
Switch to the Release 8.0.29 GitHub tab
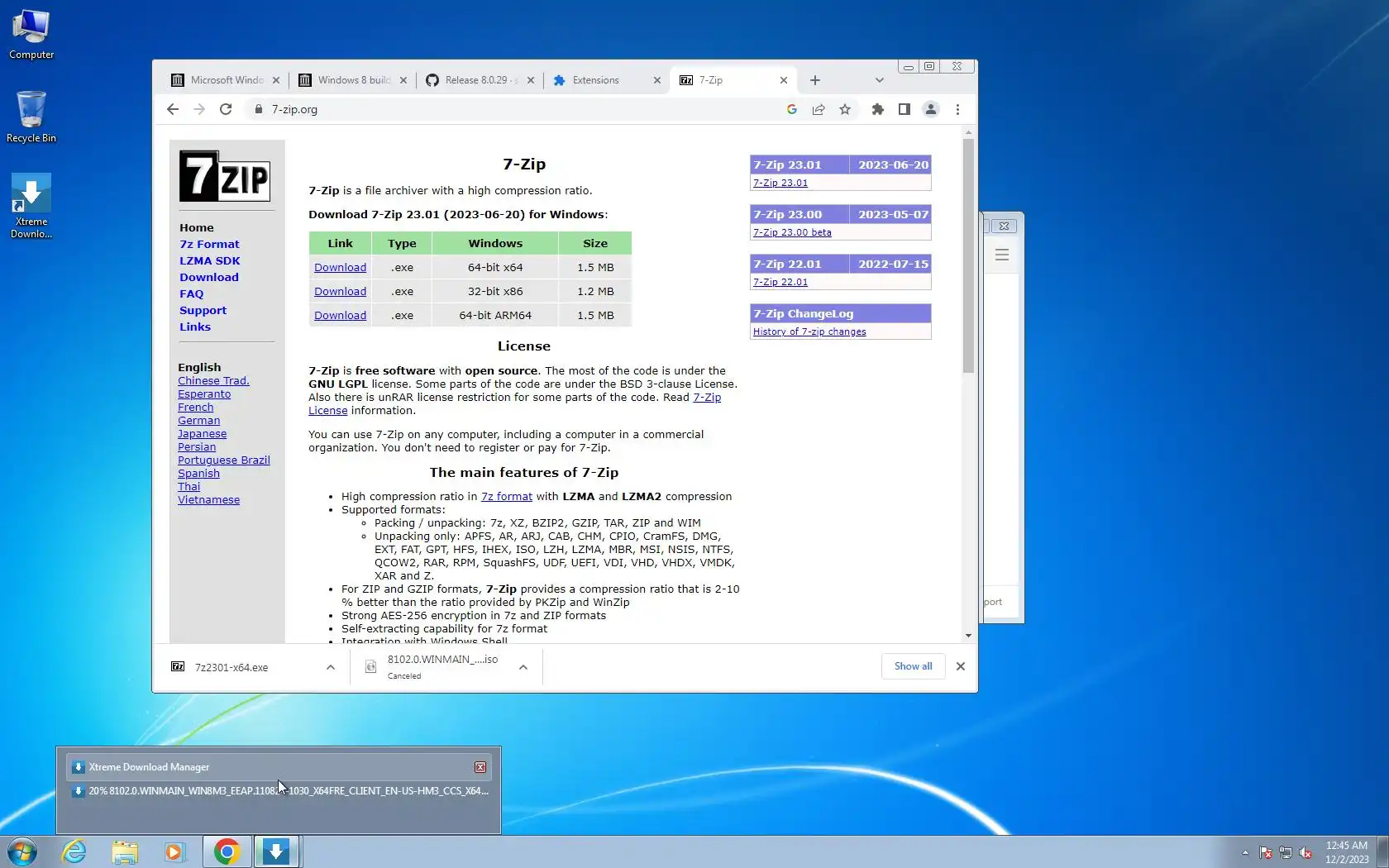[473, 80]
